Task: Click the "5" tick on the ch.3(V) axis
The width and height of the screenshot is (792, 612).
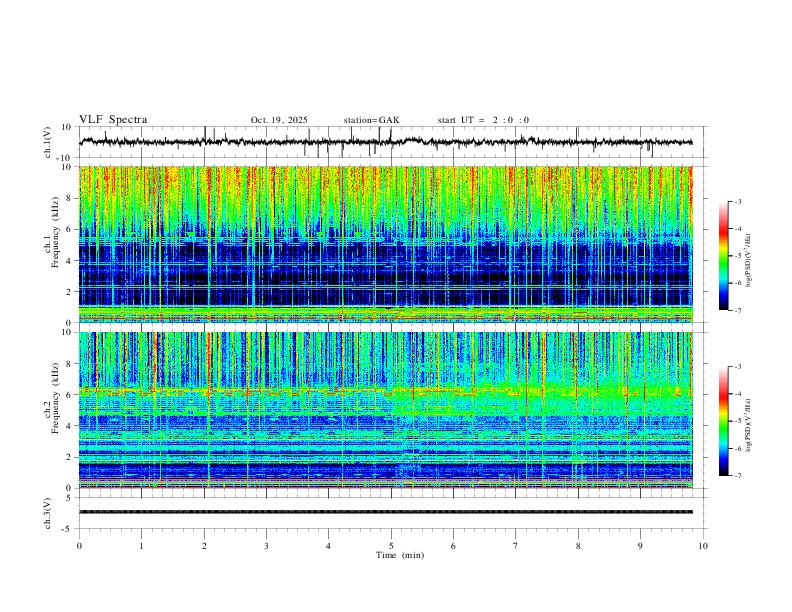Action: point(69,498)
